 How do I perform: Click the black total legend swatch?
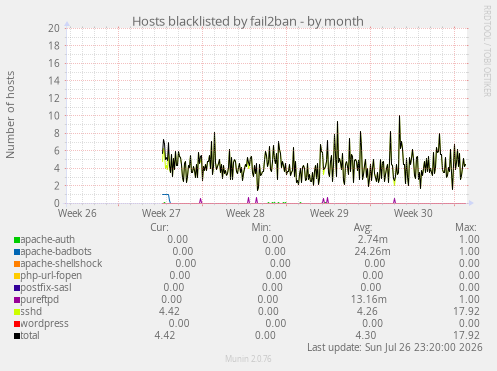17,336
